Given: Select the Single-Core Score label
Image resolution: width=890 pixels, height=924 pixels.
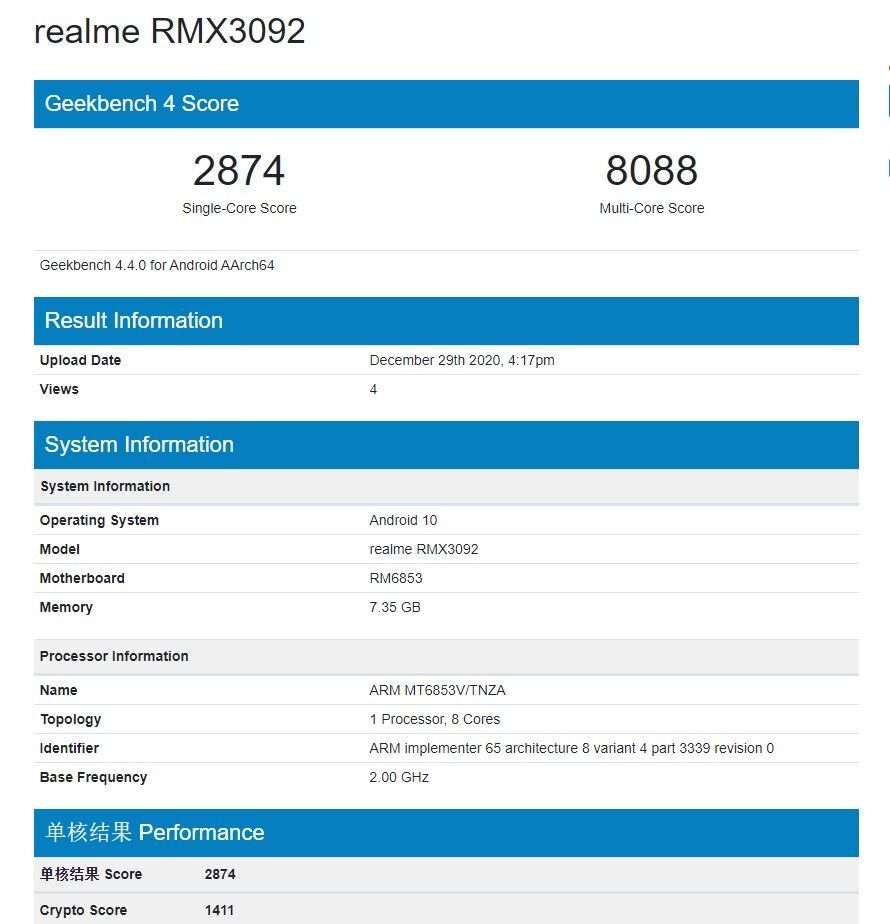Looking at the screenshot, I should point(240,208).
